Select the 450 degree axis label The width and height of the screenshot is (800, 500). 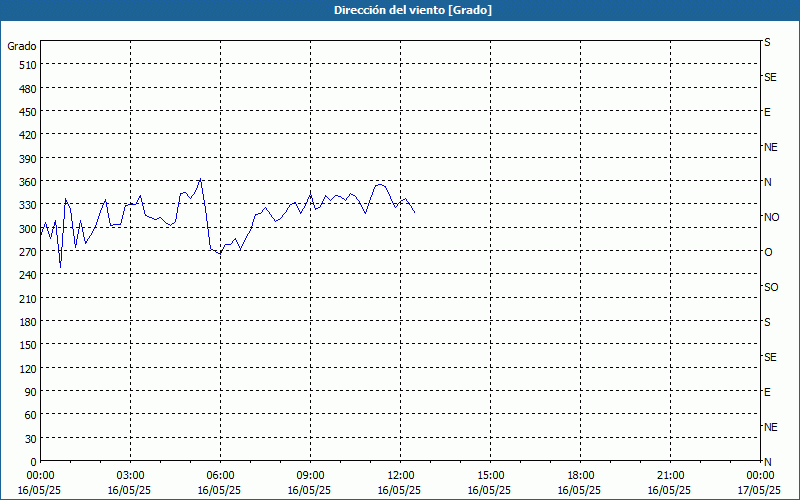tap(29, 112)
